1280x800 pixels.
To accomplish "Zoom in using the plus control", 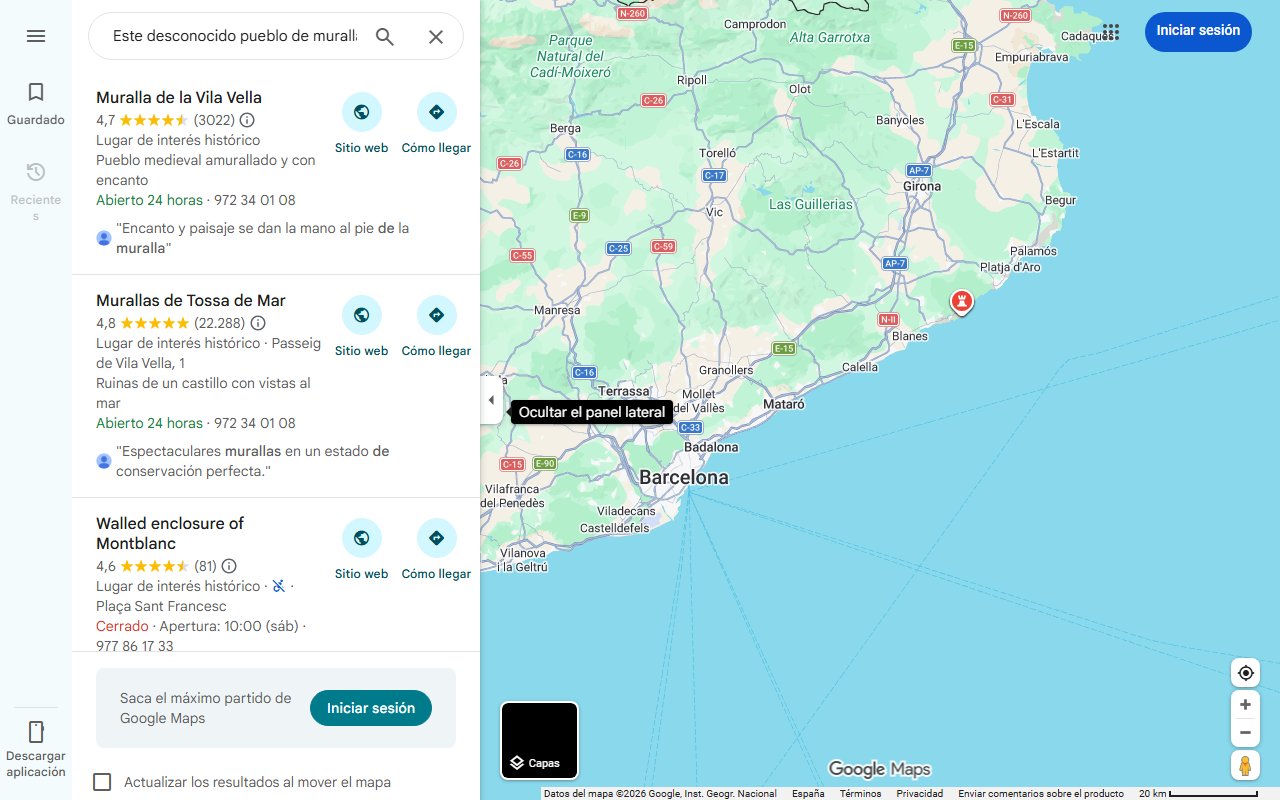I will [x=1245, y=704].
